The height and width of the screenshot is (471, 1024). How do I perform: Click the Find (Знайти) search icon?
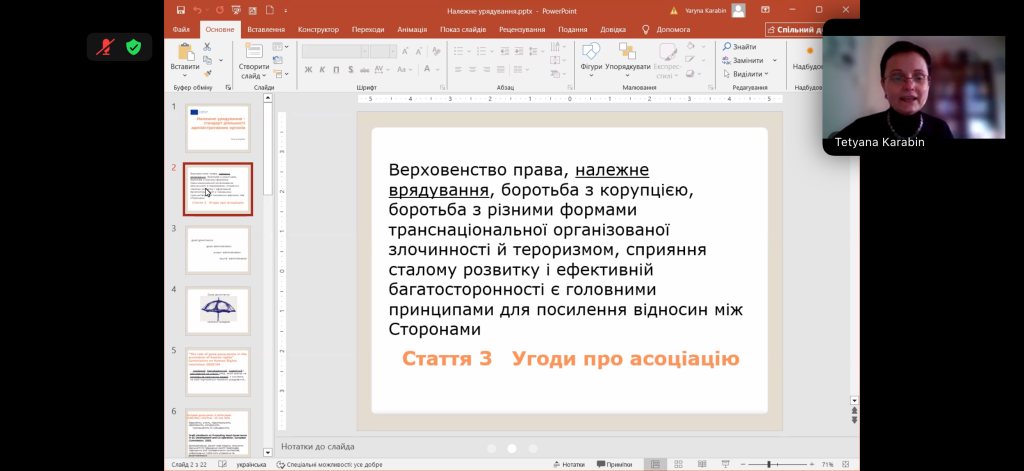coord(726,47)
